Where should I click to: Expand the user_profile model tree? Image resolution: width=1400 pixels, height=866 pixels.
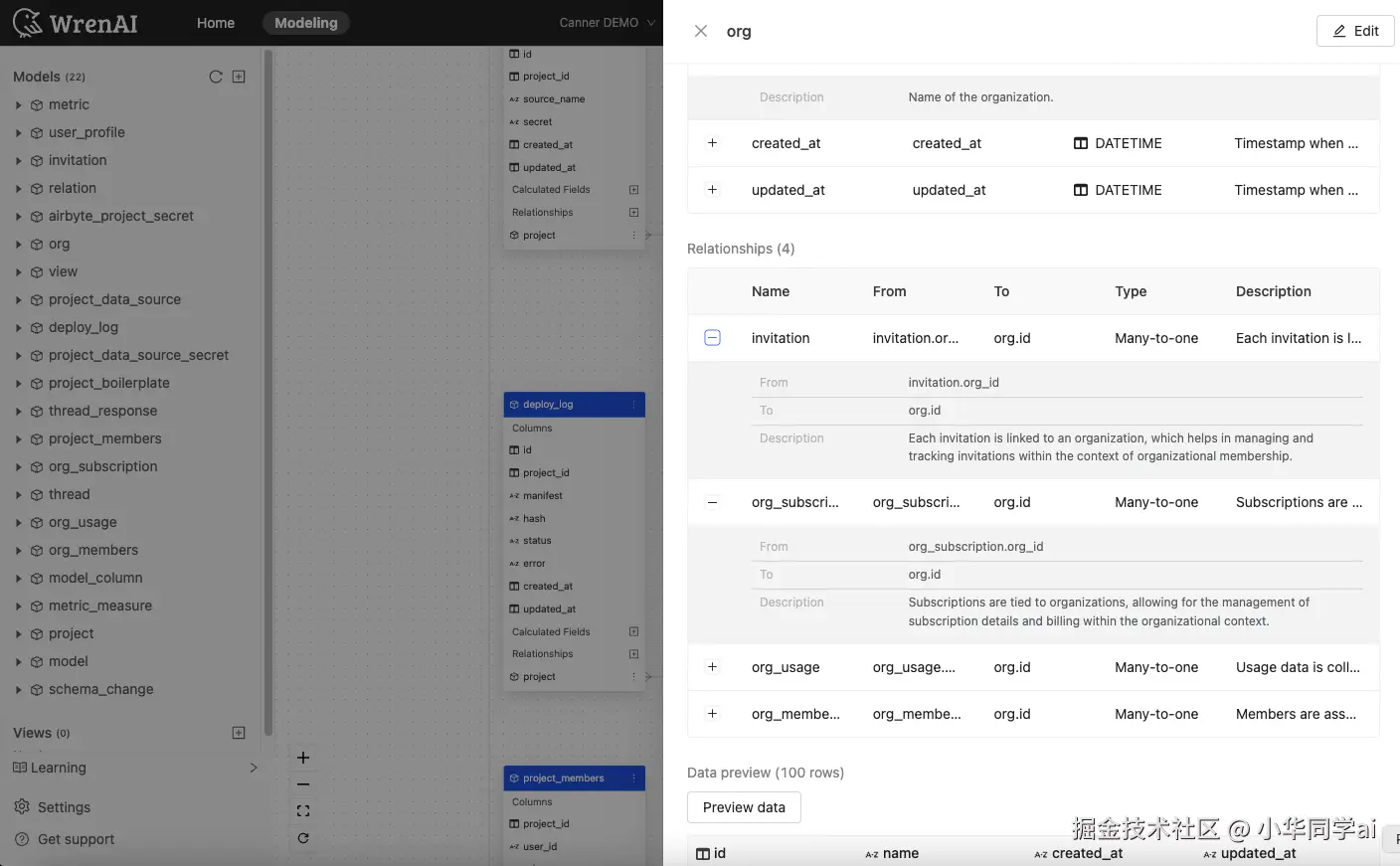18,132
